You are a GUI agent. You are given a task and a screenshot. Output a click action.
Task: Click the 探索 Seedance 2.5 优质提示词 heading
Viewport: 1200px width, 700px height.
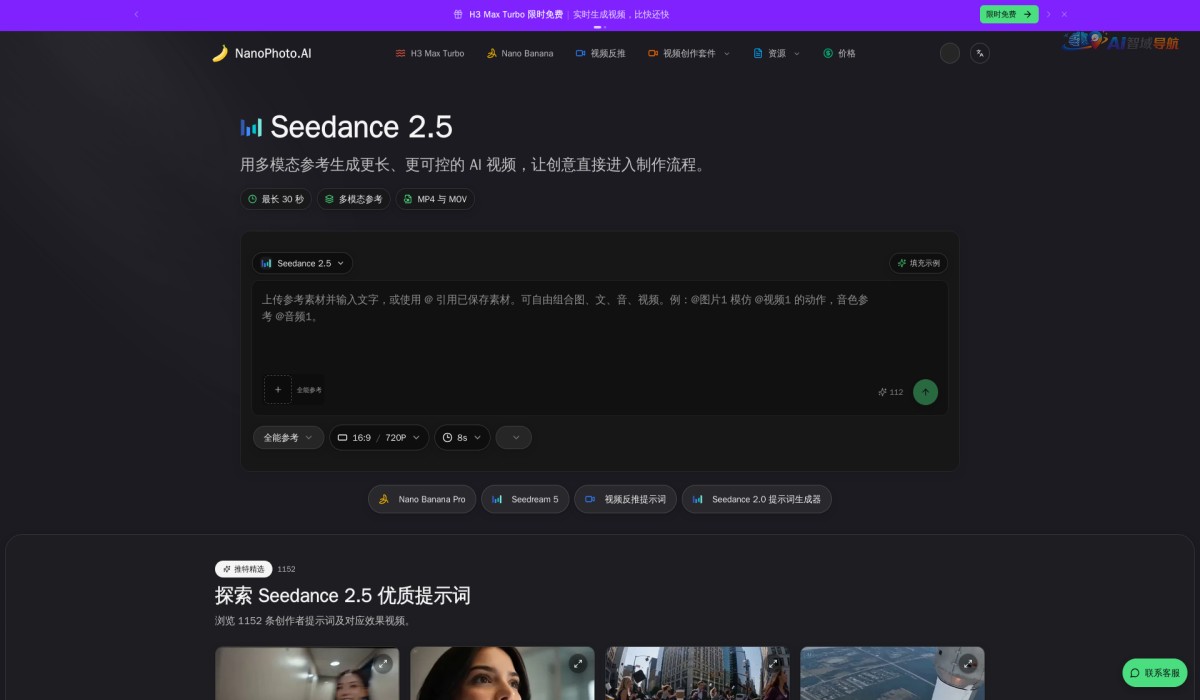343,596
